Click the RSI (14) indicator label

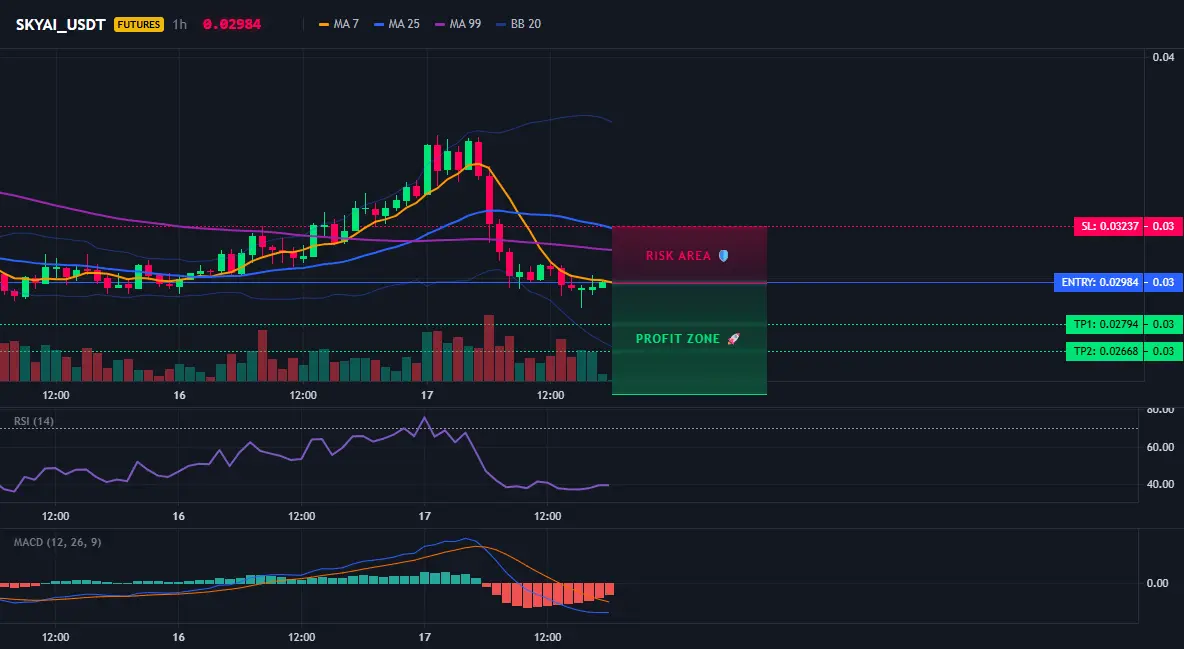pyautogui.click(x=34, y=421)
